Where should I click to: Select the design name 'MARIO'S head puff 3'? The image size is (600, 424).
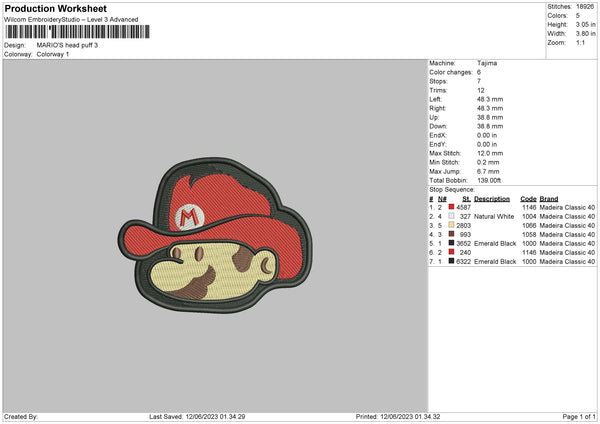(67, 45)
